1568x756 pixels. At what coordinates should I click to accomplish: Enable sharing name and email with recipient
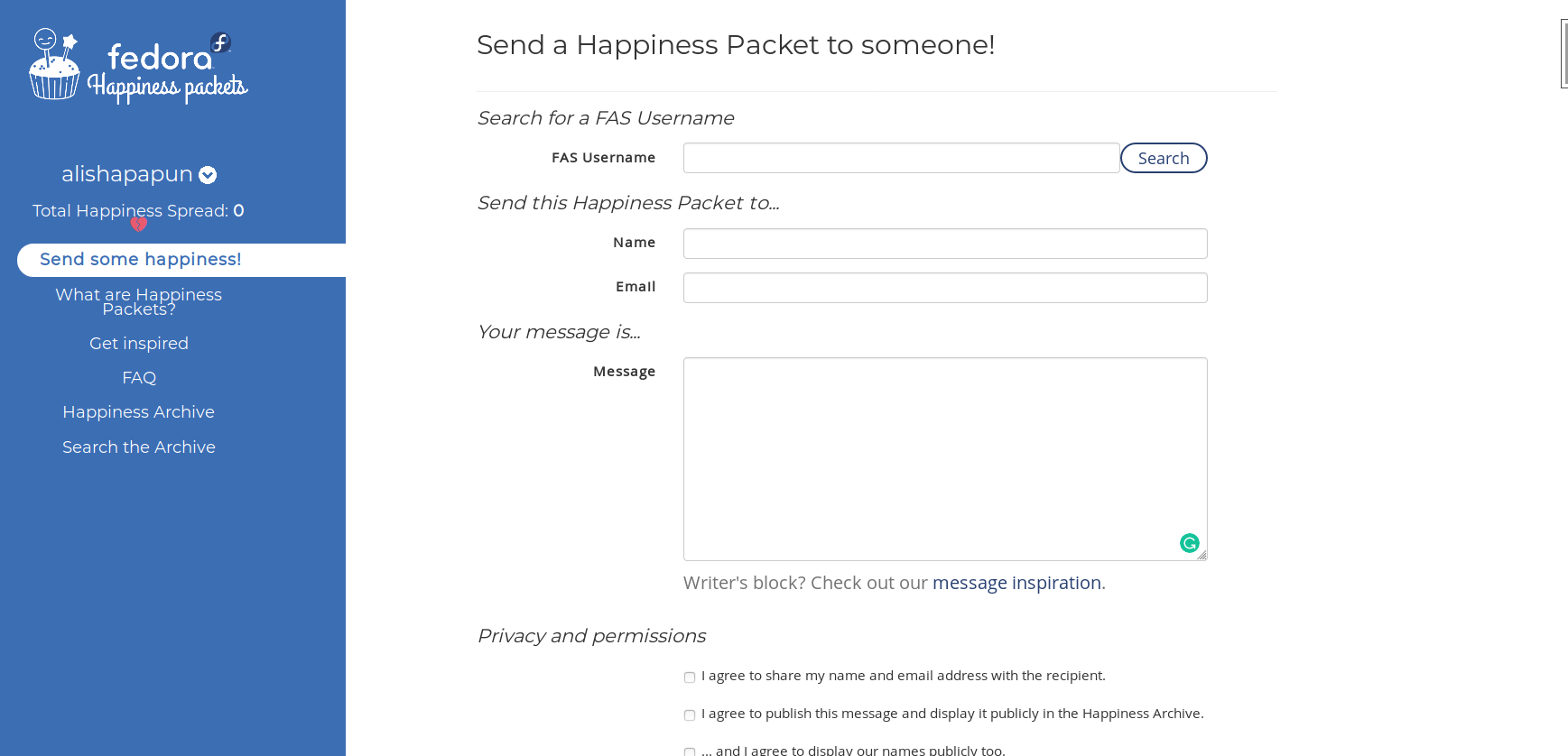pyautogui.click(x=690, y=678)
